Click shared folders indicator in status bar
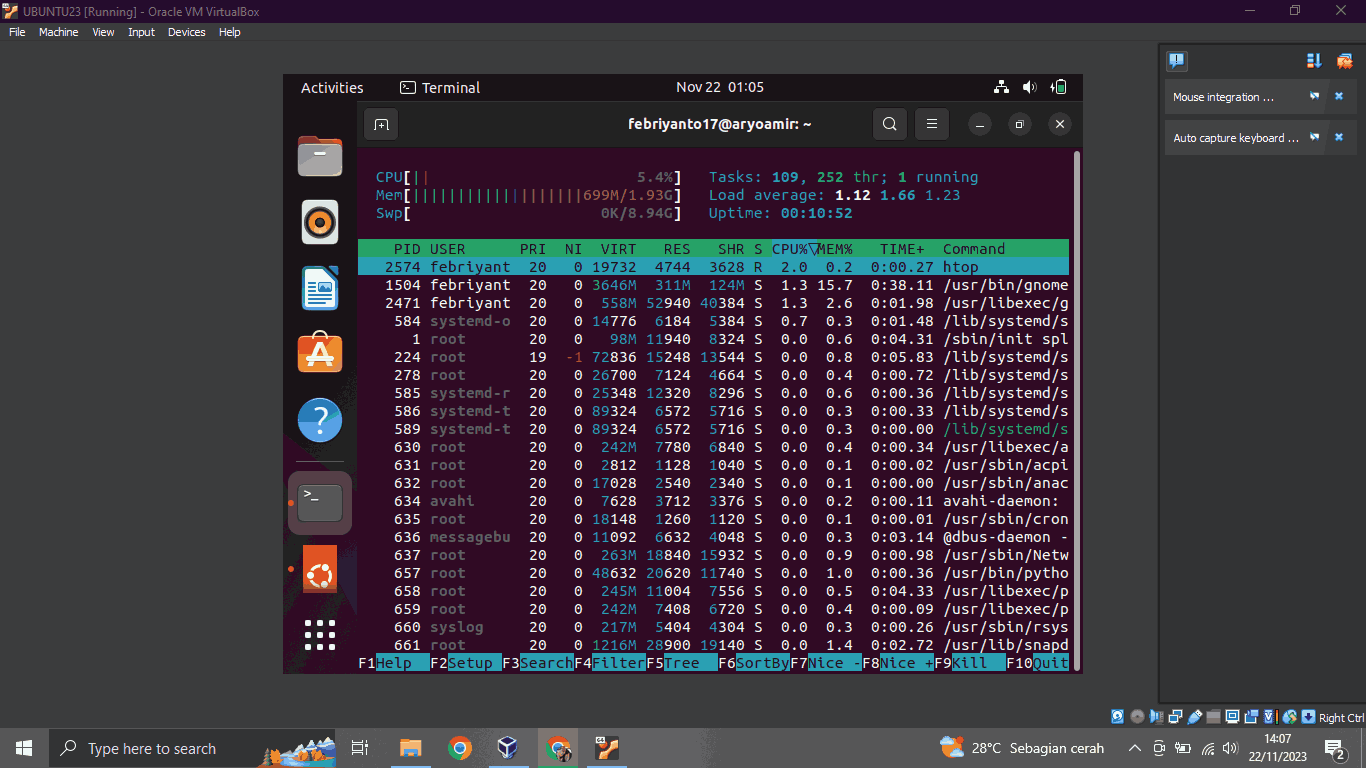The width and height of the screenshot is (1366, 768). point(1213,717)
